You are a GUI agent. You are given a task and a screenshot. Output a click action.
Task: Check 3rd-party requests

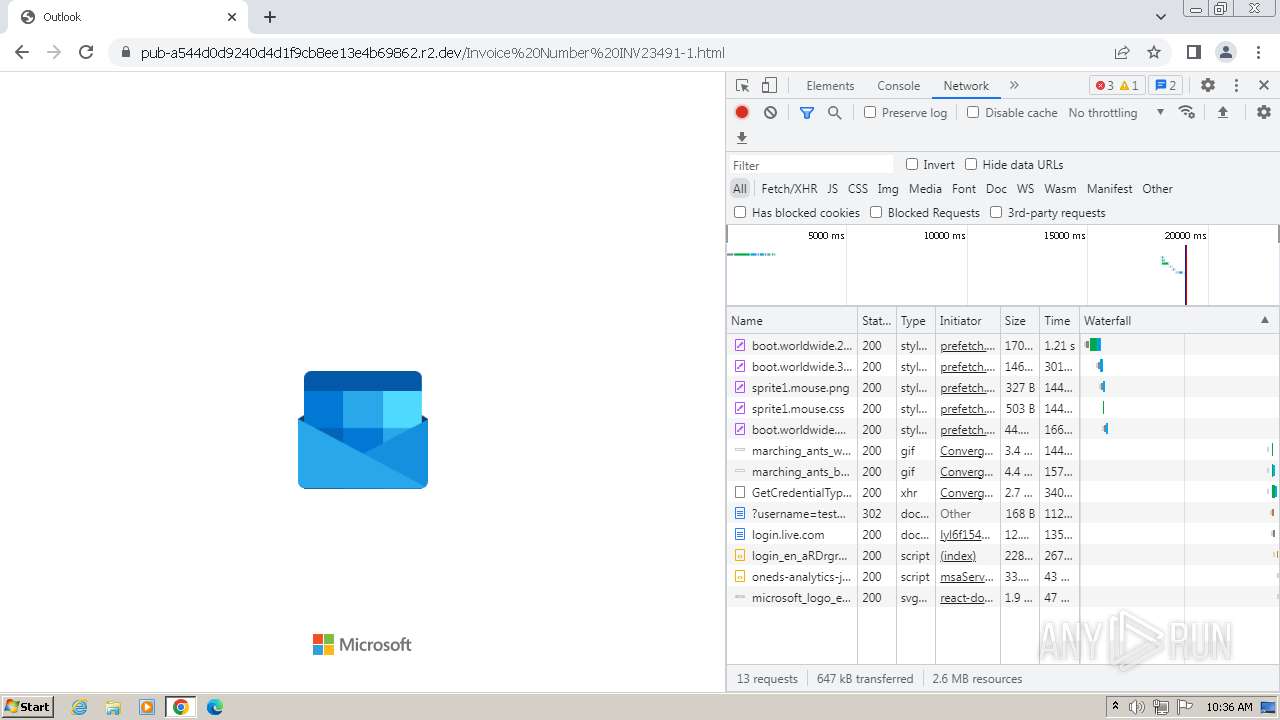996,212
